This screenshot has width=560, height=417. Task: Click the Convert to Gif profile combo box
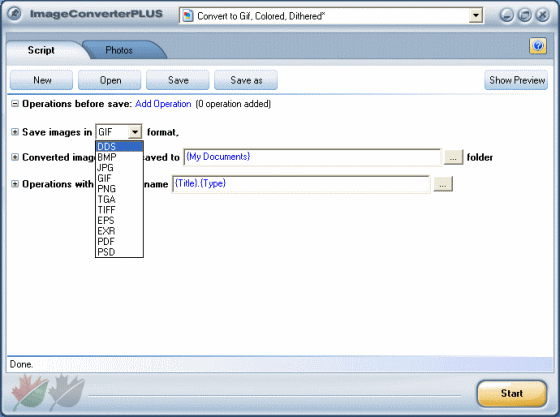tap(331, 16)
